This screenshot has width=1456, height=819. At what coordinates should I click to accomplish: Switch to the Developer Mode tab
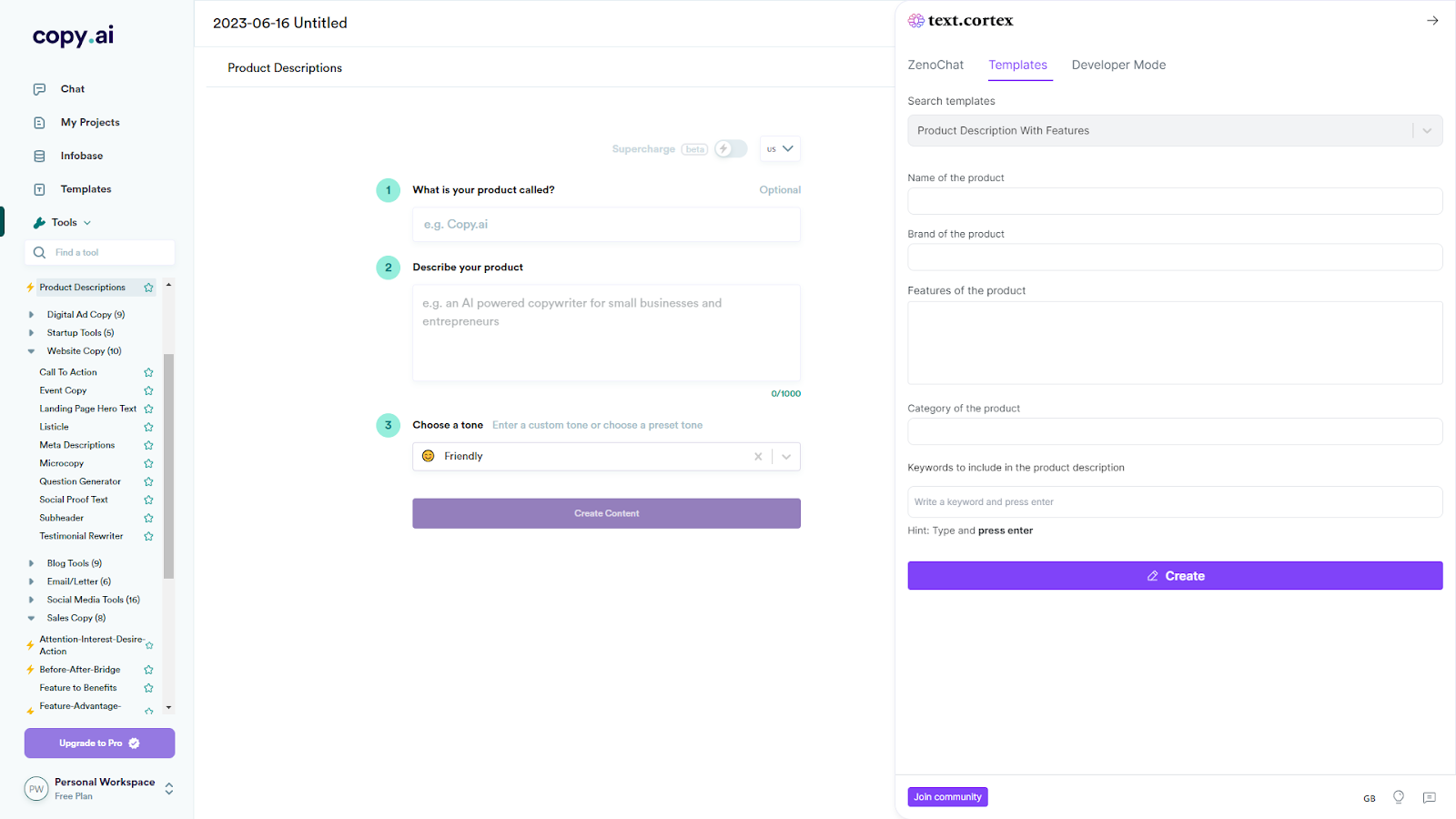point(1118,65)
